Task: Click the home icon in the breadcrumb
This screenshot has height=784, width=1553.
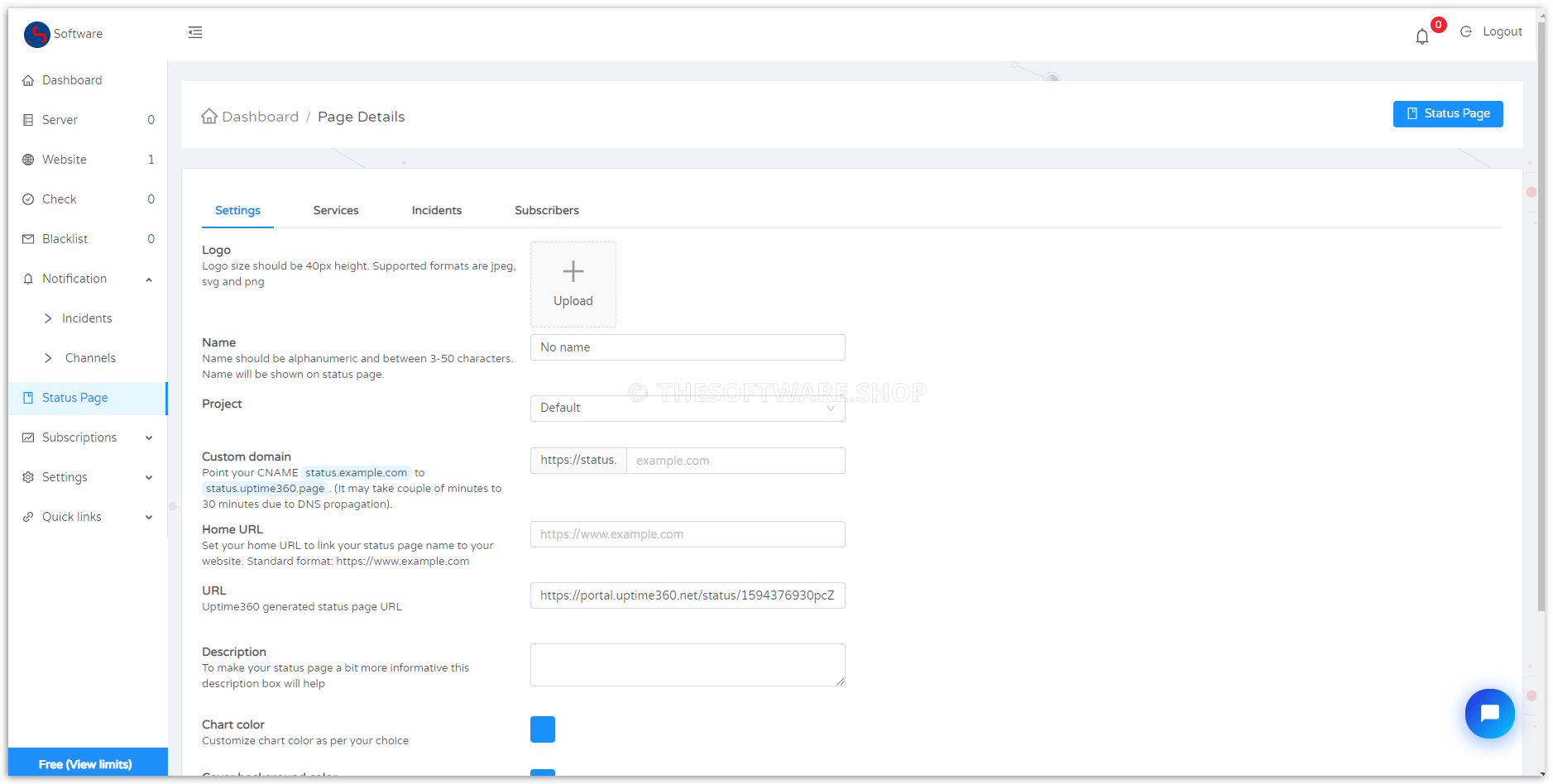Action: coord(209,116)
